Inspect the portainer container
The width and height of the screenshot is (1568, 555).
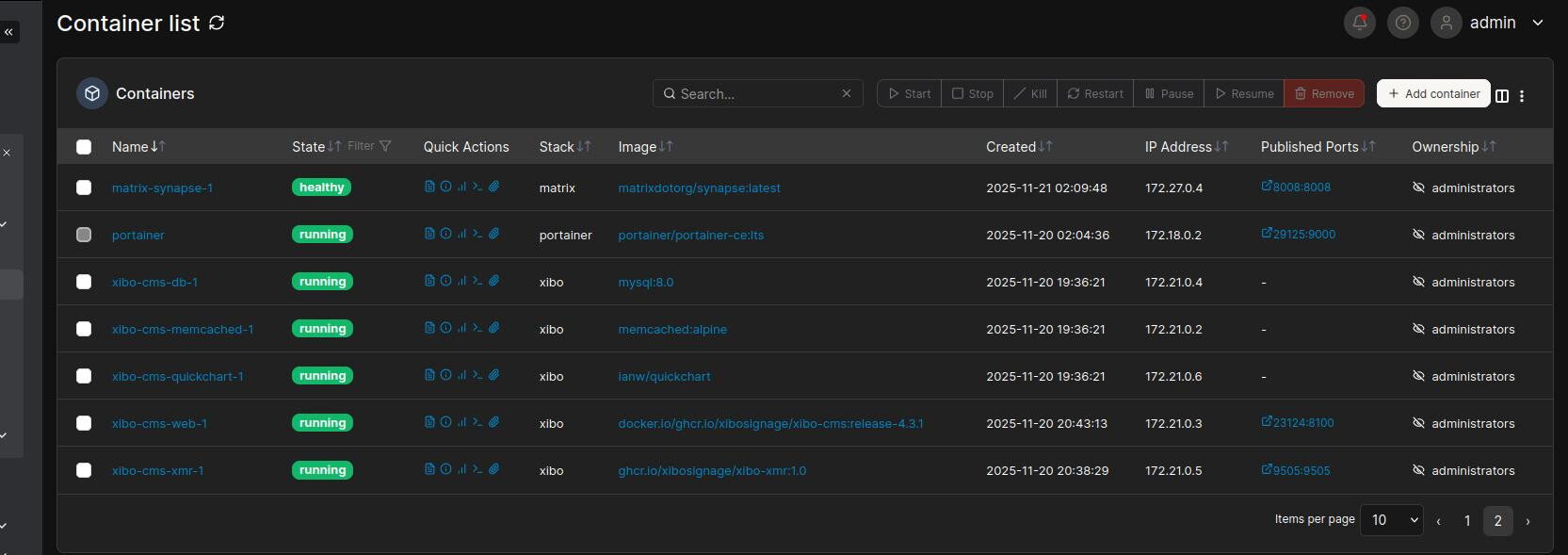[x=445, y=234]
